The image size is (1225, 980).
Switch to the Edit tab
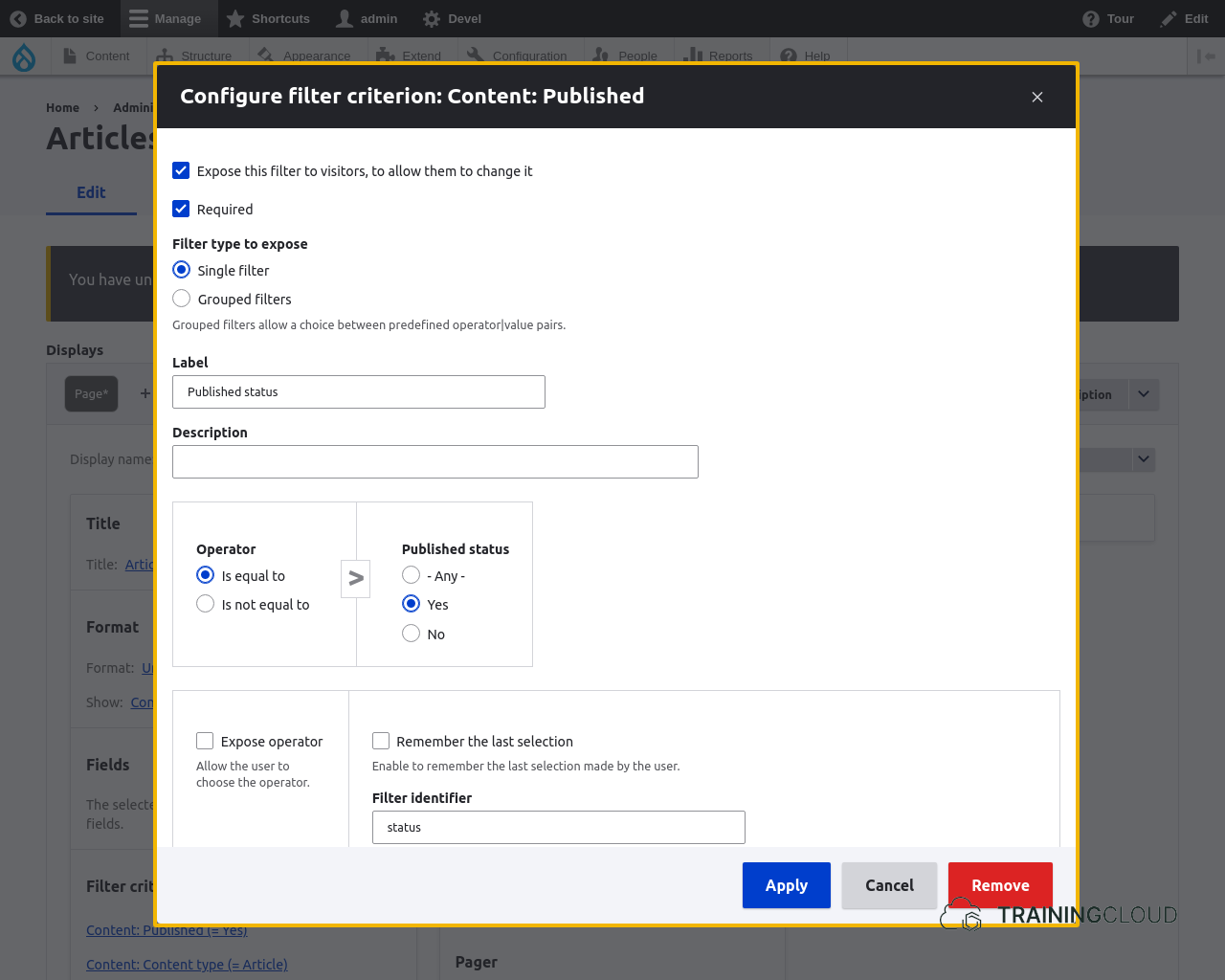[x=91, y=192]
